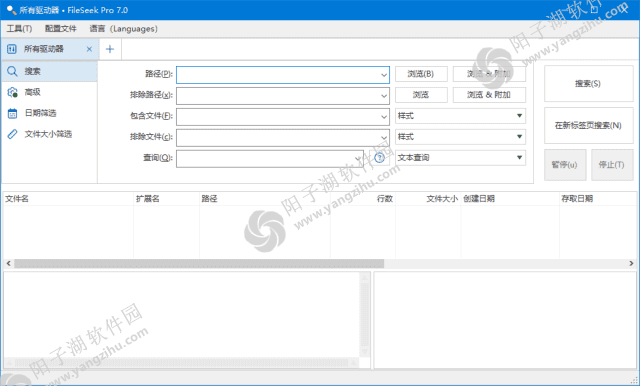Screen dimensions: 640x386
Task: Click the preview pane vertical scrollbar
Action: tap(364, 315)
